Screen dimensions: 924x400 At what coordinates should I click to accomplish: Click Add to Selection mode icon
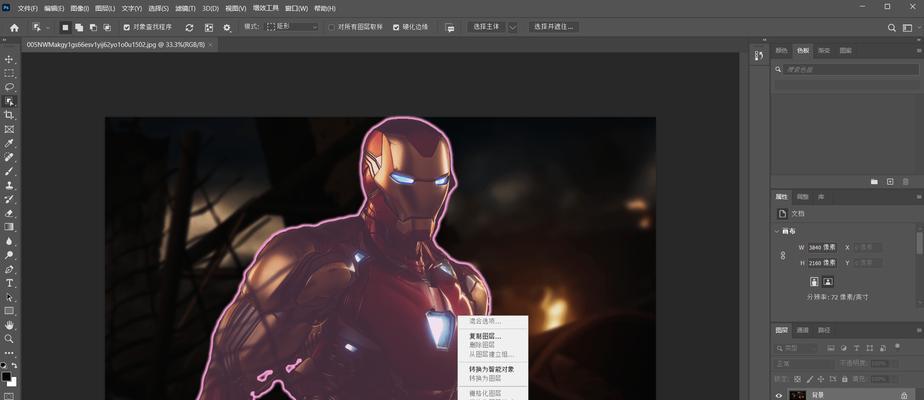[x=79, y=27]
